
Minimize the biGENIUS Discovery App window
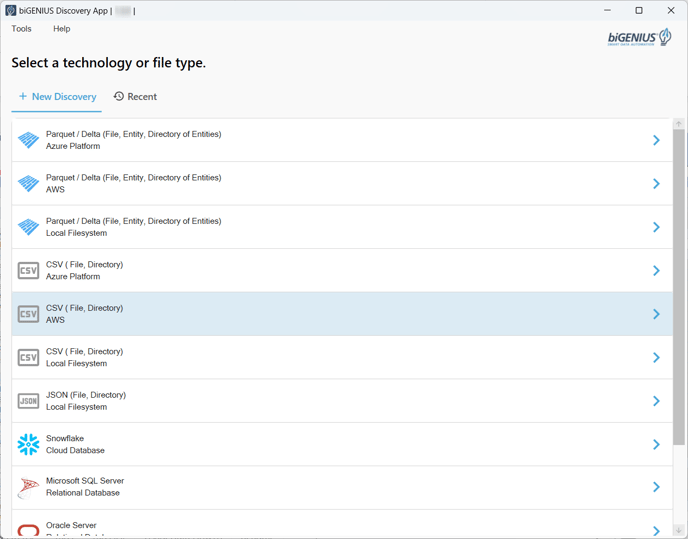[x=607, y=11]
